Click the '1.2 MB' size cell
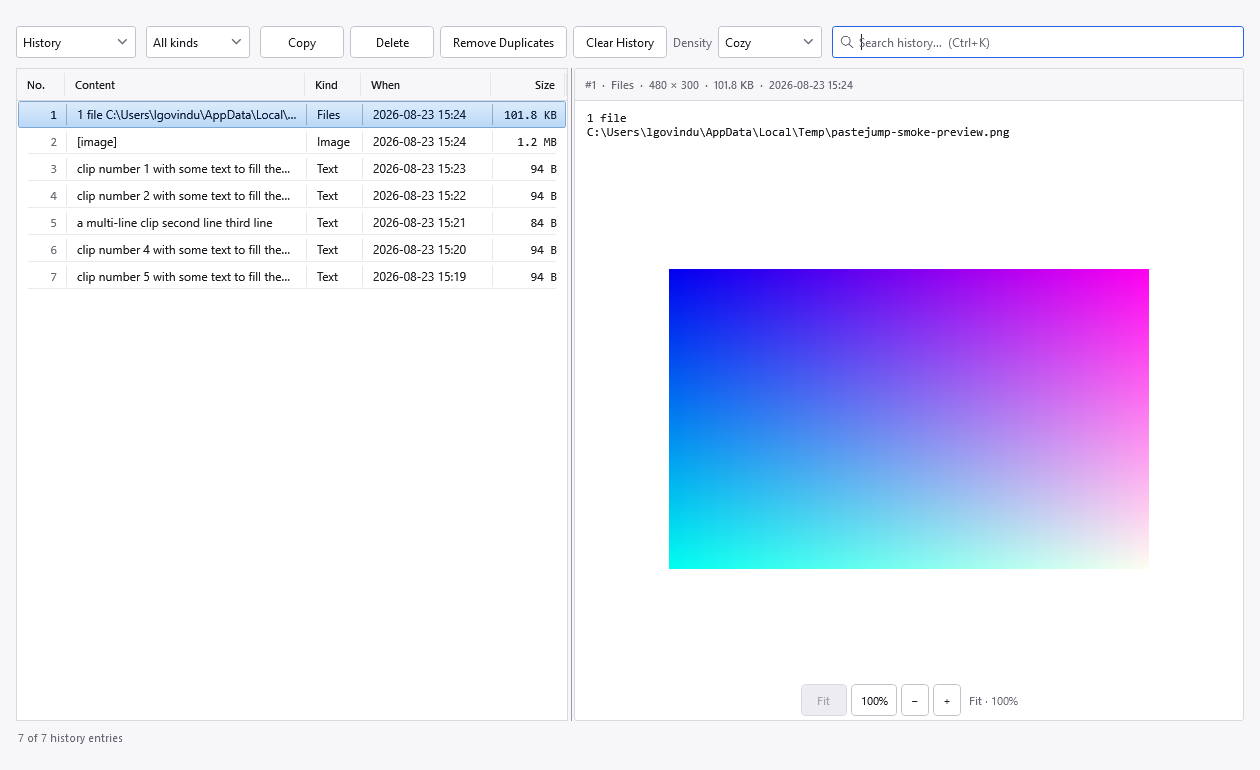This screenshot has width=1260, height=770. tap(537, 142)
